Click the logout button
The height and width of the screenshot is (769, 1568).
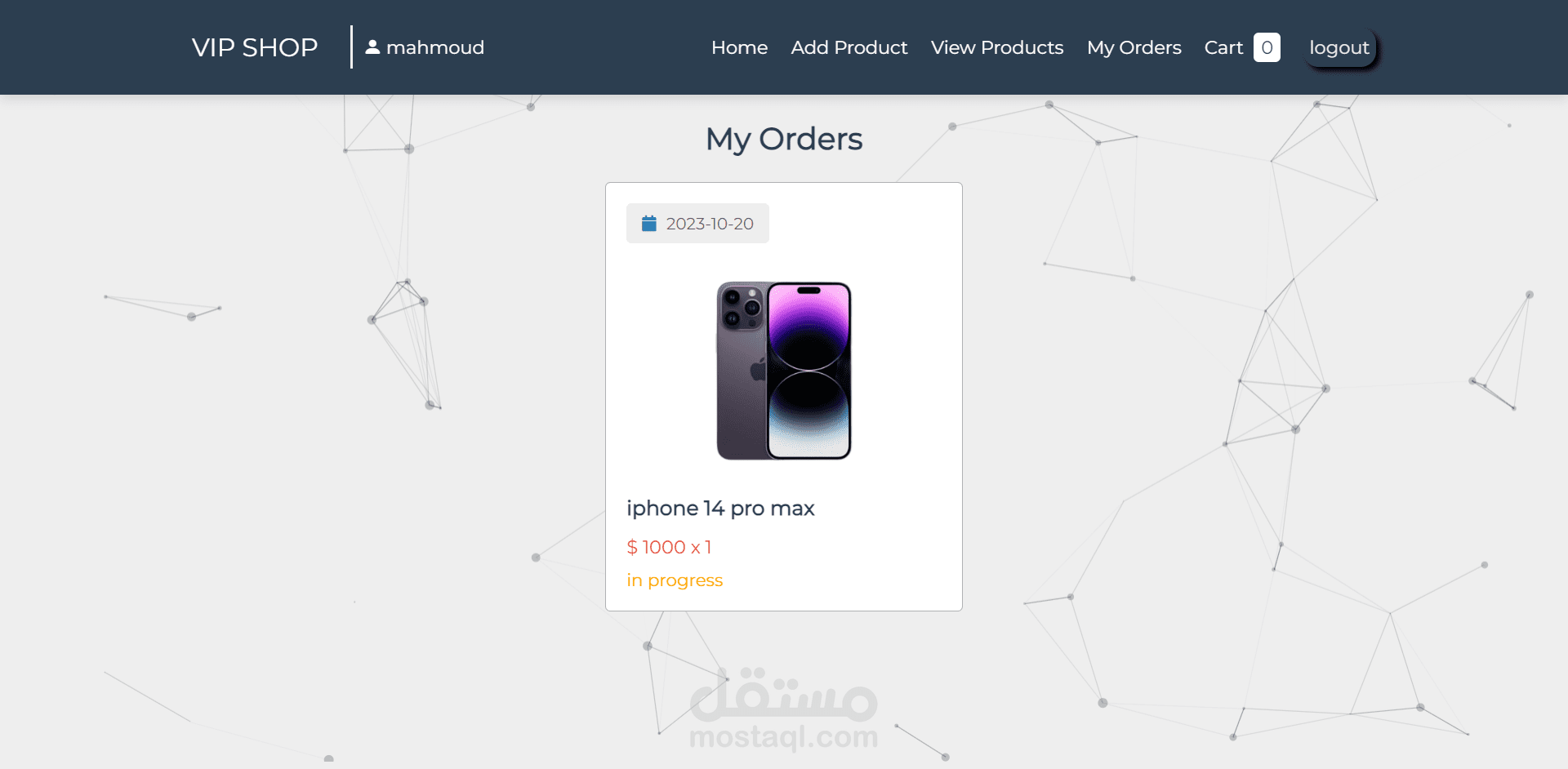tap(1339, 47)
